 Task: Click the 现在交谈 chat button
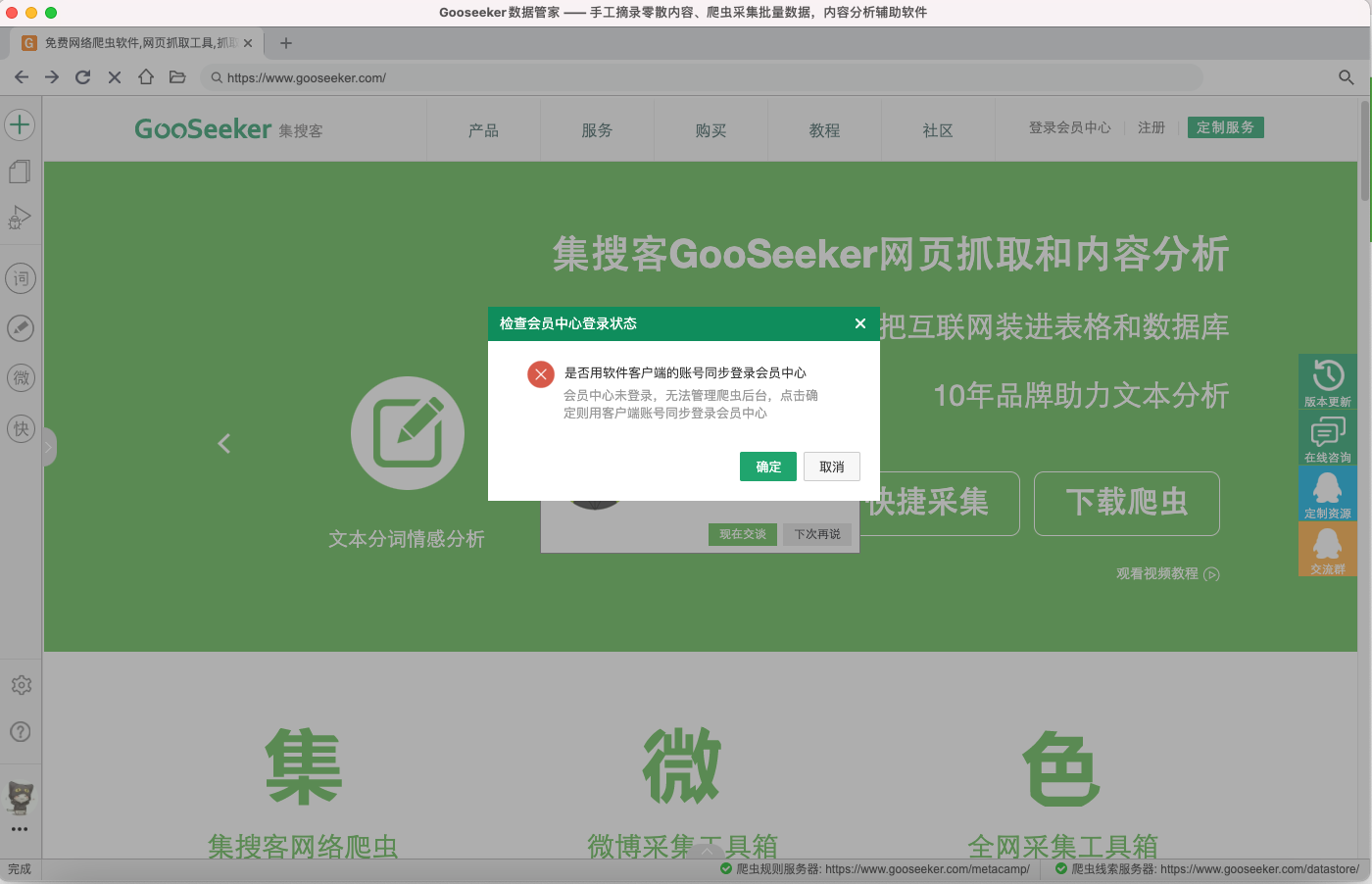click(x=743, y=534)
